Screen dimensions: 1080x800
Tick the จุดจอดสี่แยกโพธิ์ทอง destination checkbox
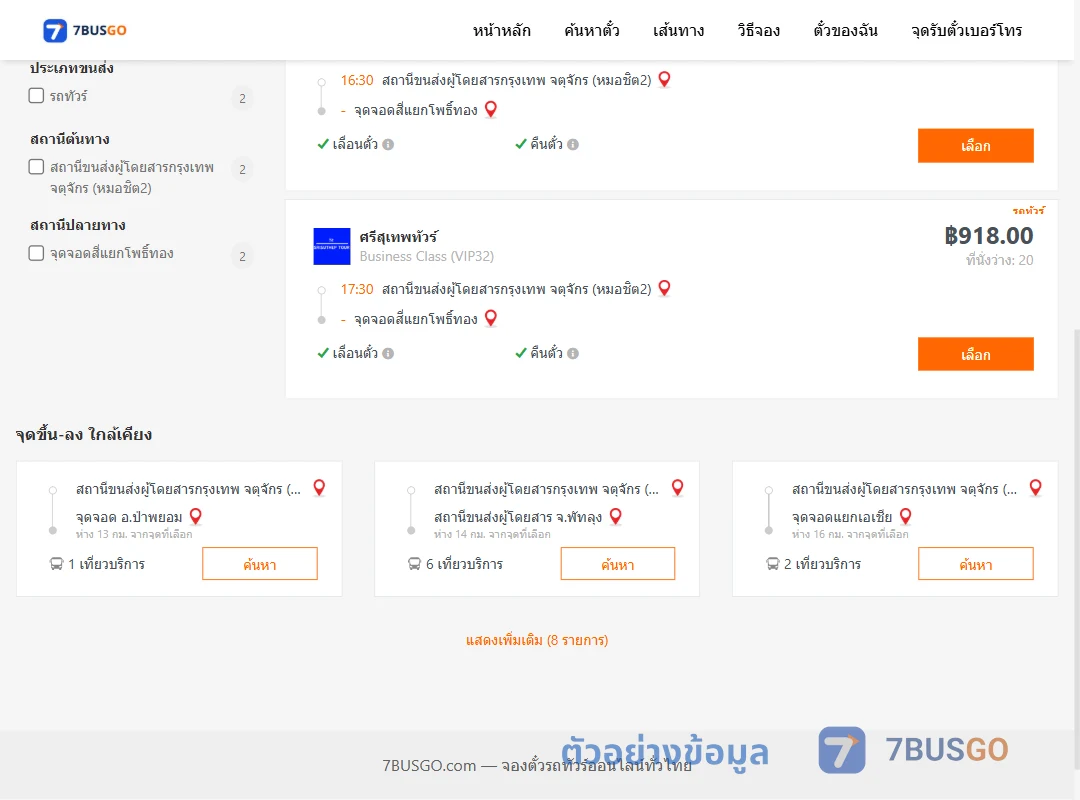(37, 253)
